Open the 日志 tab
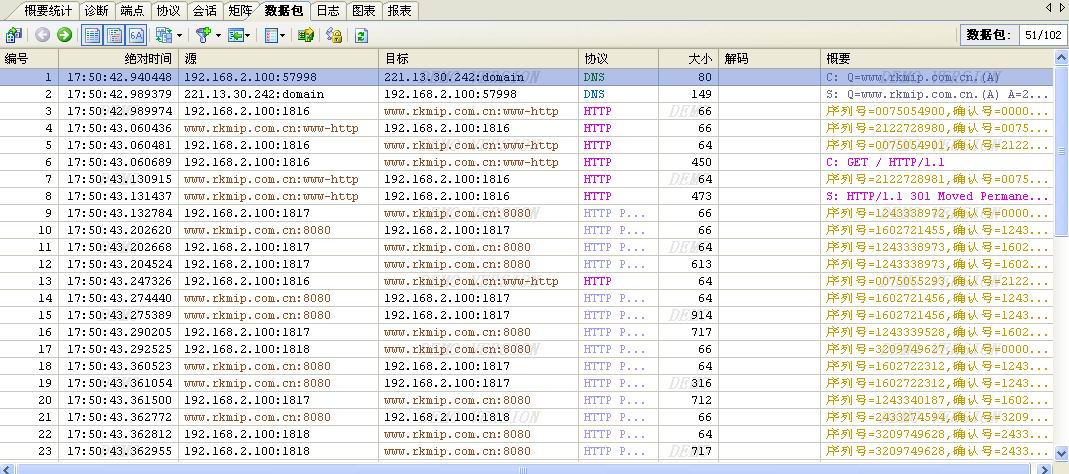Image resolution: width=1069 pixels, height=474 pixels. click(x=326, y=10)
